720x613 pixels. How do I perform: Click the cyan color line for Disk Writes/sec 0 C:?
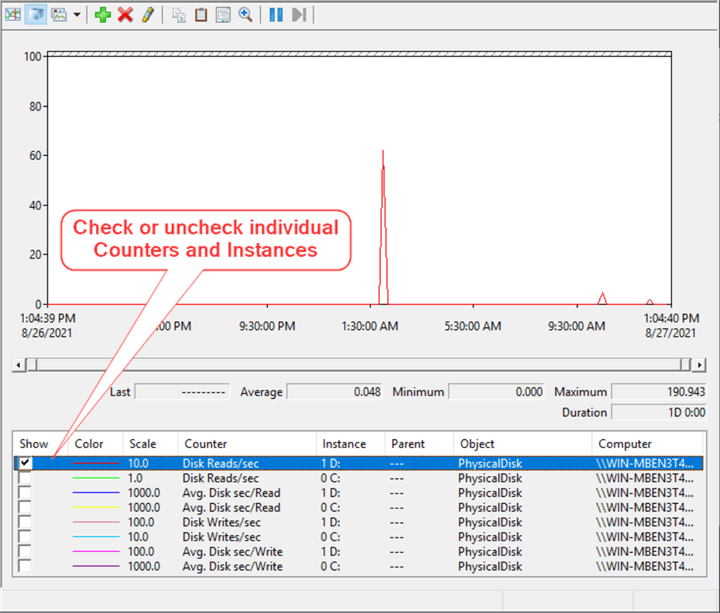[96, 537]
